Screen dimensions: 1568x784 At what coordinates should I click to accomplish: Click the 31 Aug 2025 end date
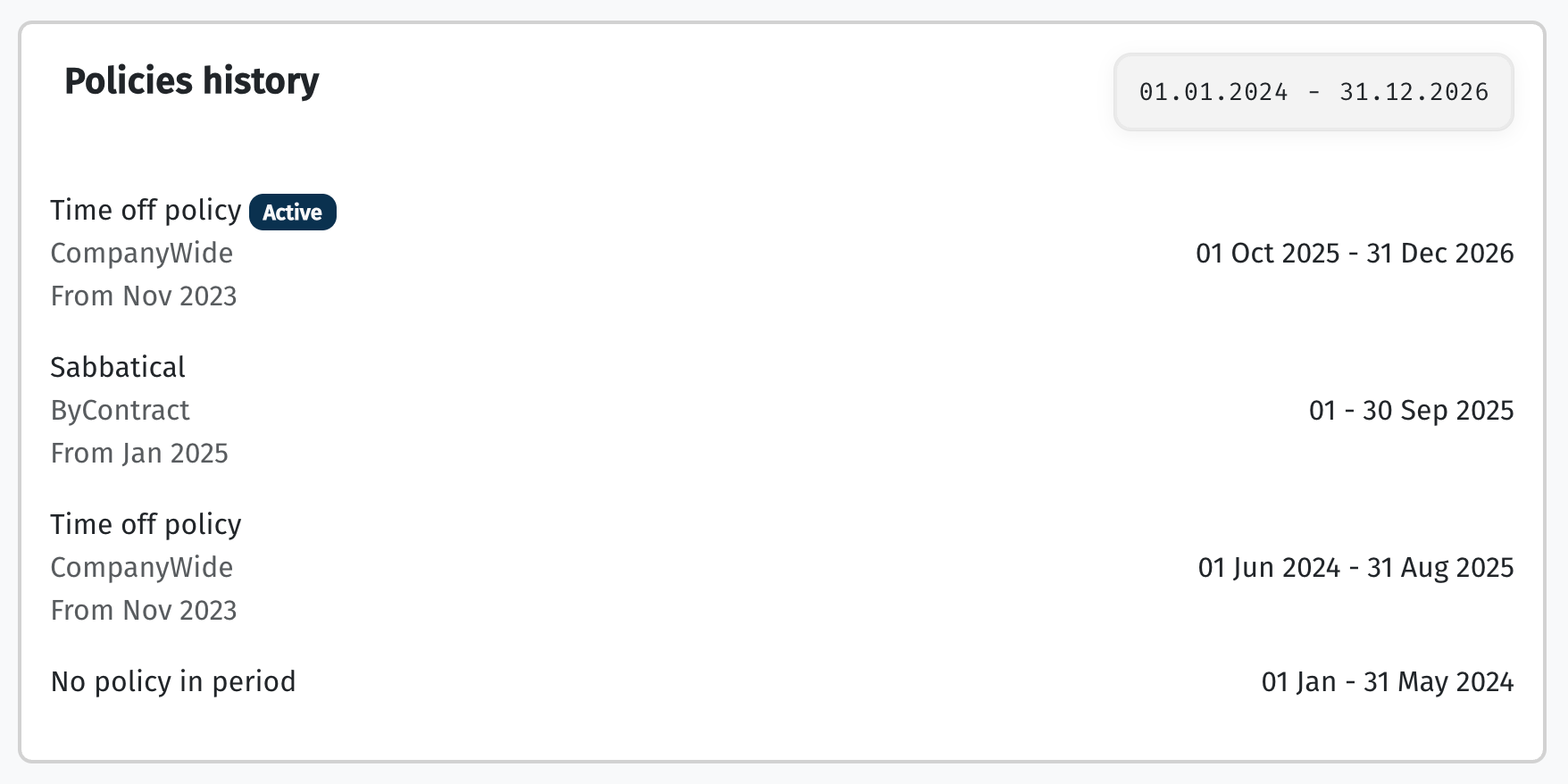(x=1440, y=567)
